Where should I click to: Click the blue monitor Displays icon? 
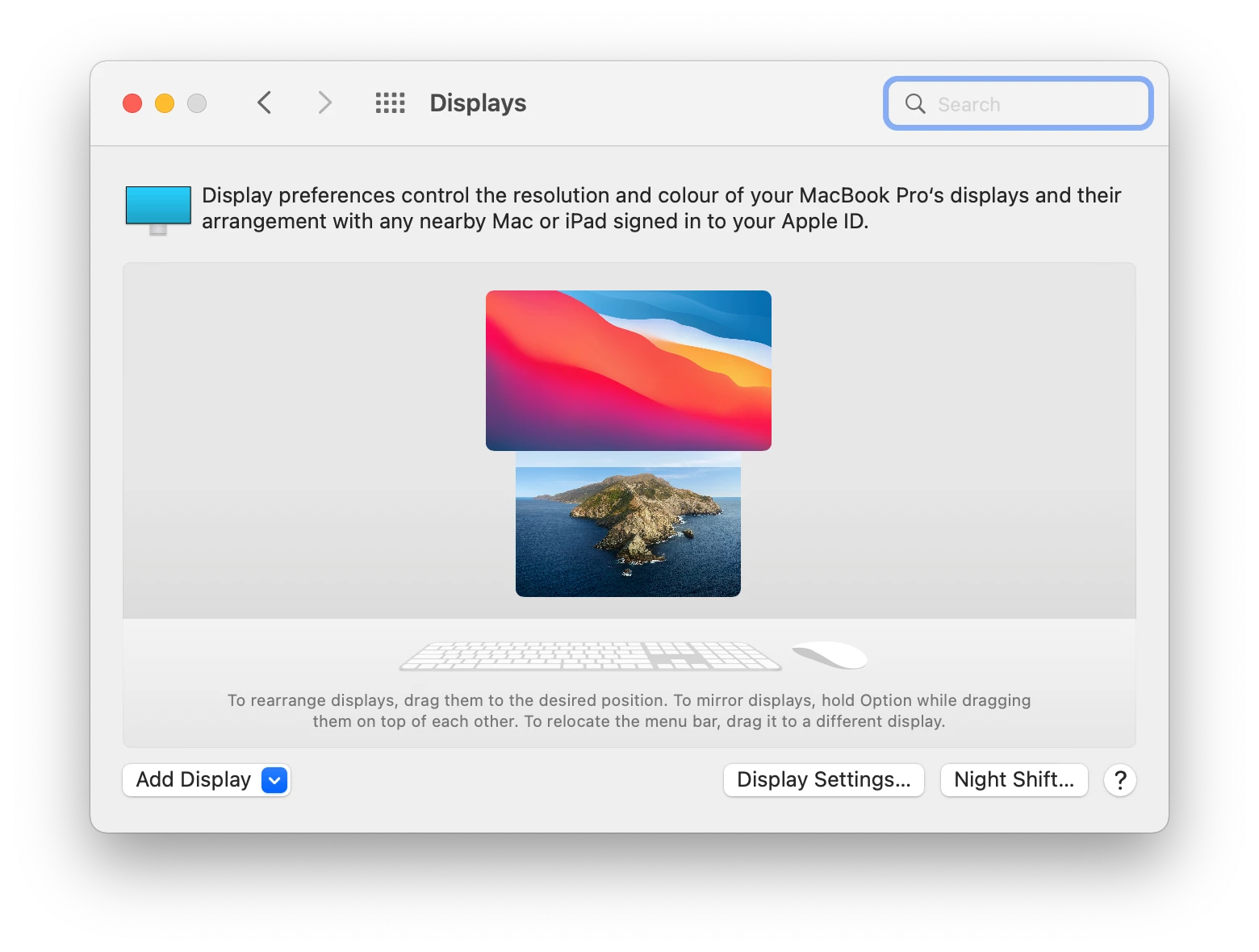click(158, 210)
